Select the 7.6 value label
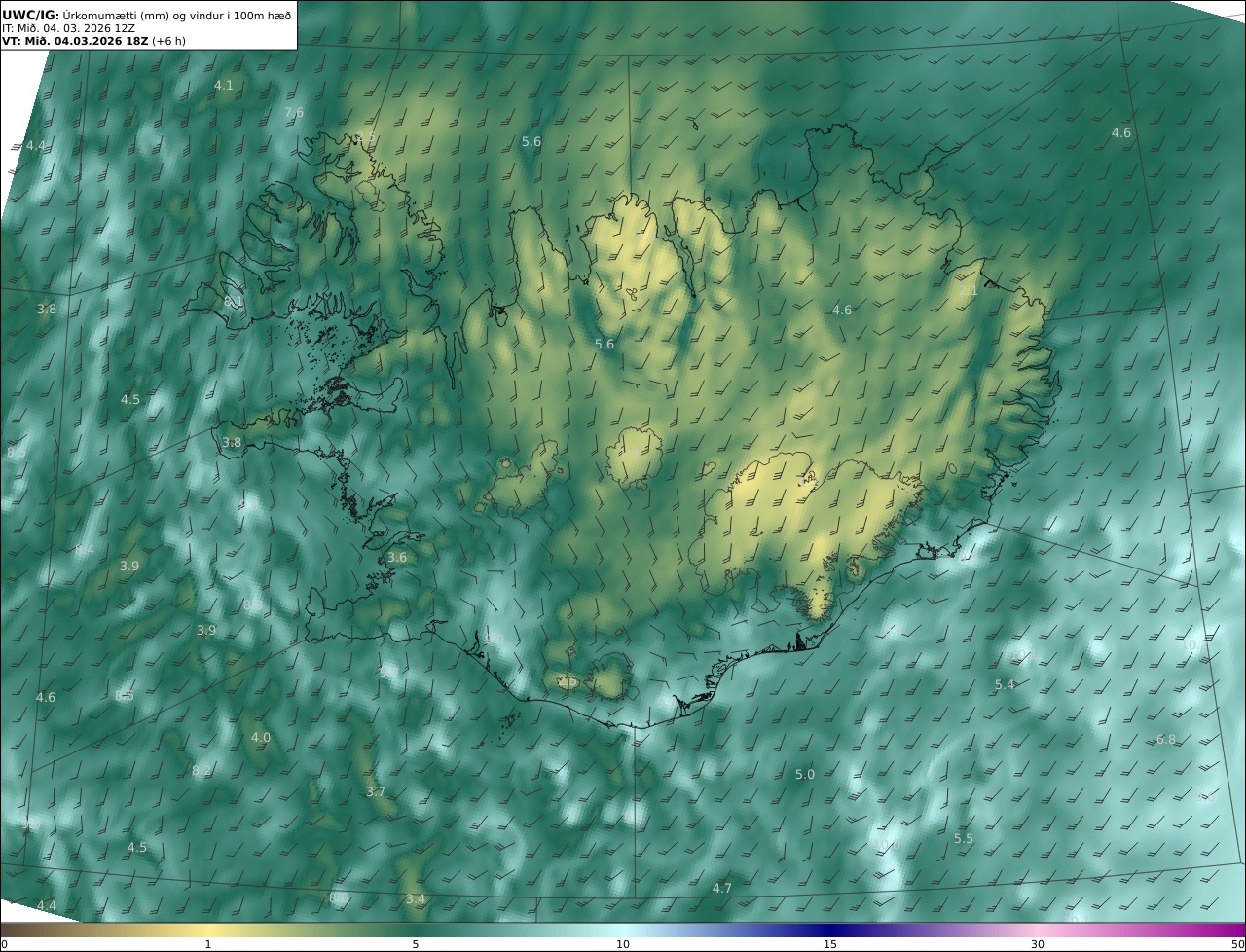The image size is (1246, 952). tap(294, 113)
